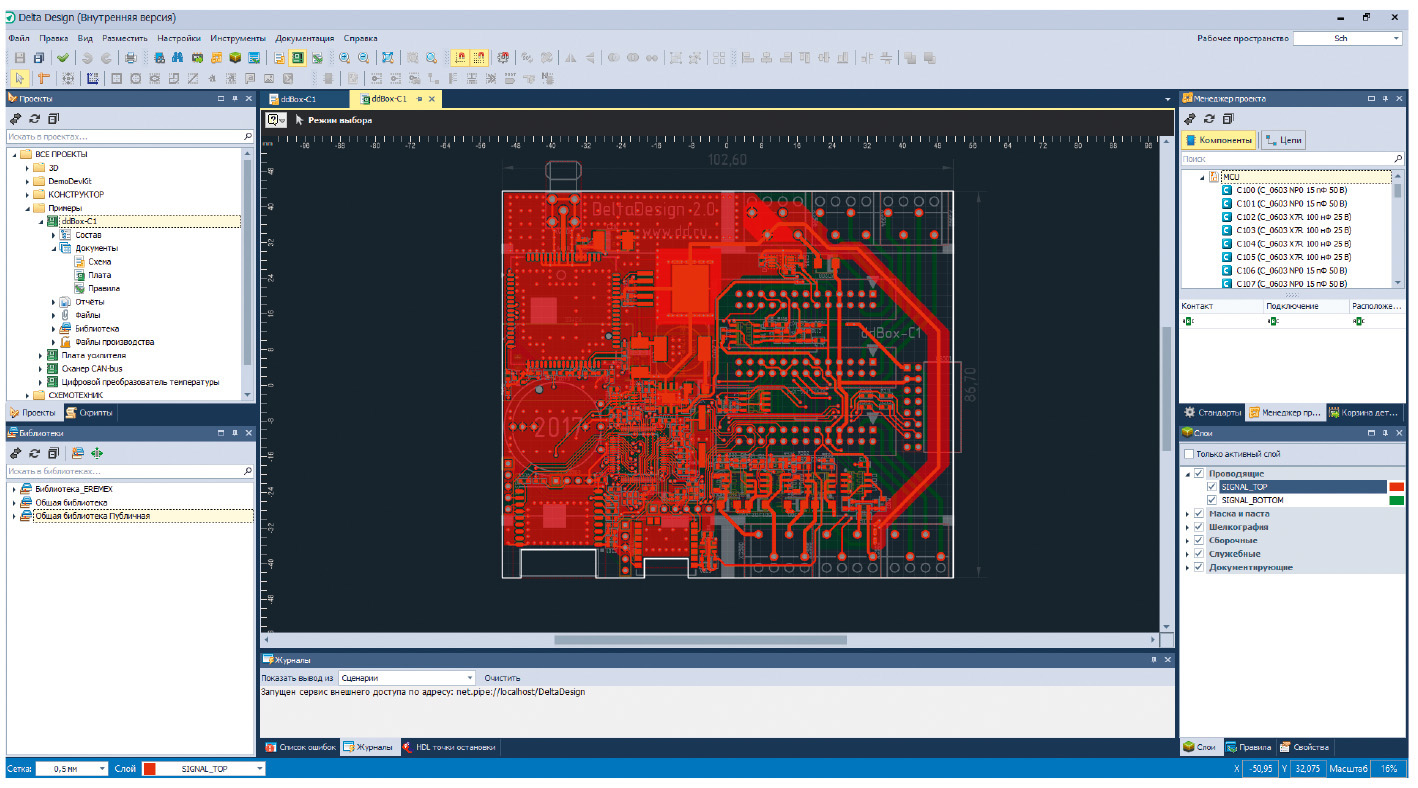Viewport: 1418px width, 788px height.
Task: Click the Print icon in the toolbar
Action: pos(131,58)
